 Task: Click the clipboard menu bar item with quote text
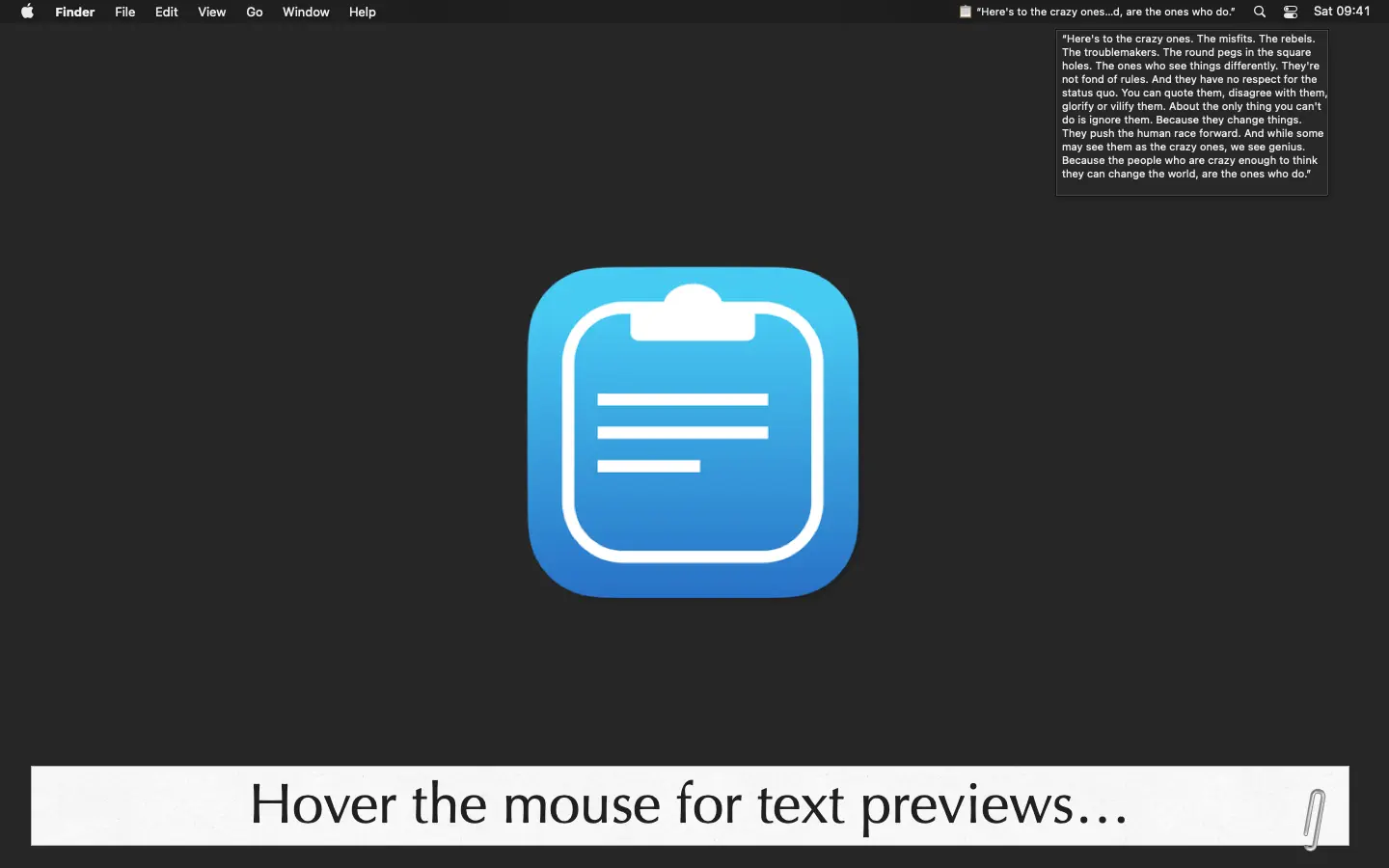(1097, 12)
